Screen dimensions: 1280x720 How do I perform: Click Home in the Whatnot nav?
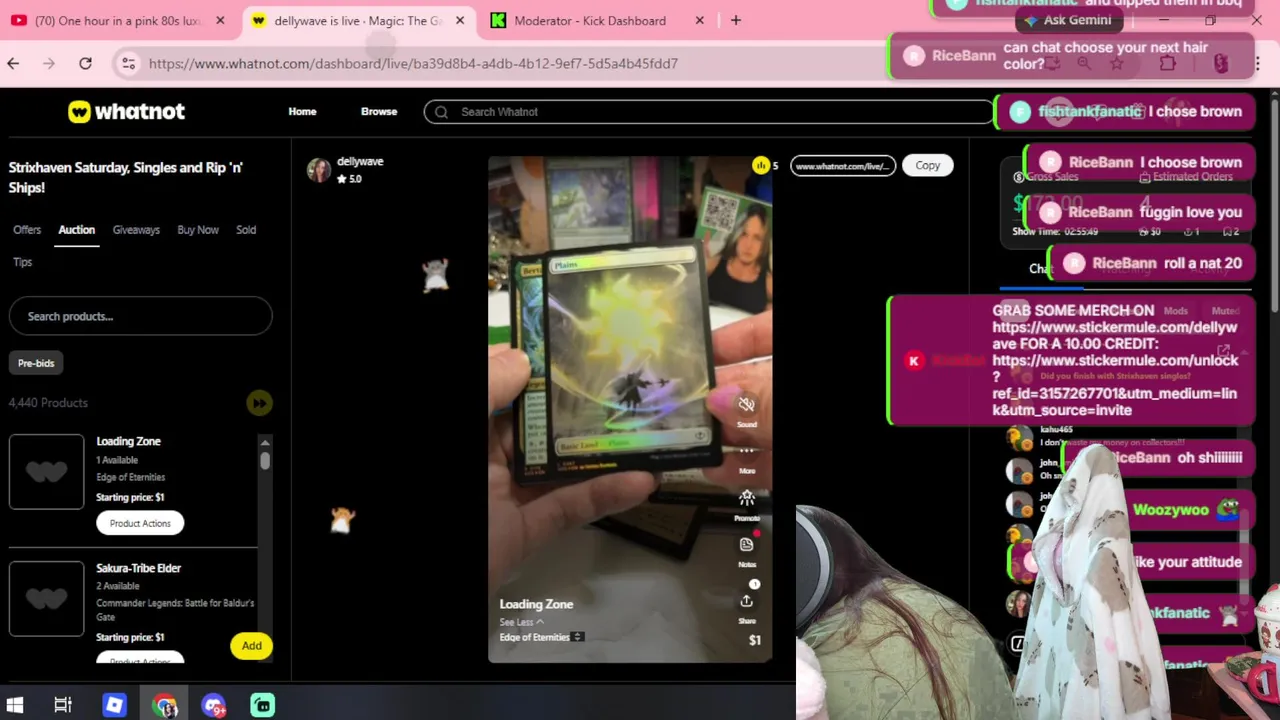pos(302,112)
